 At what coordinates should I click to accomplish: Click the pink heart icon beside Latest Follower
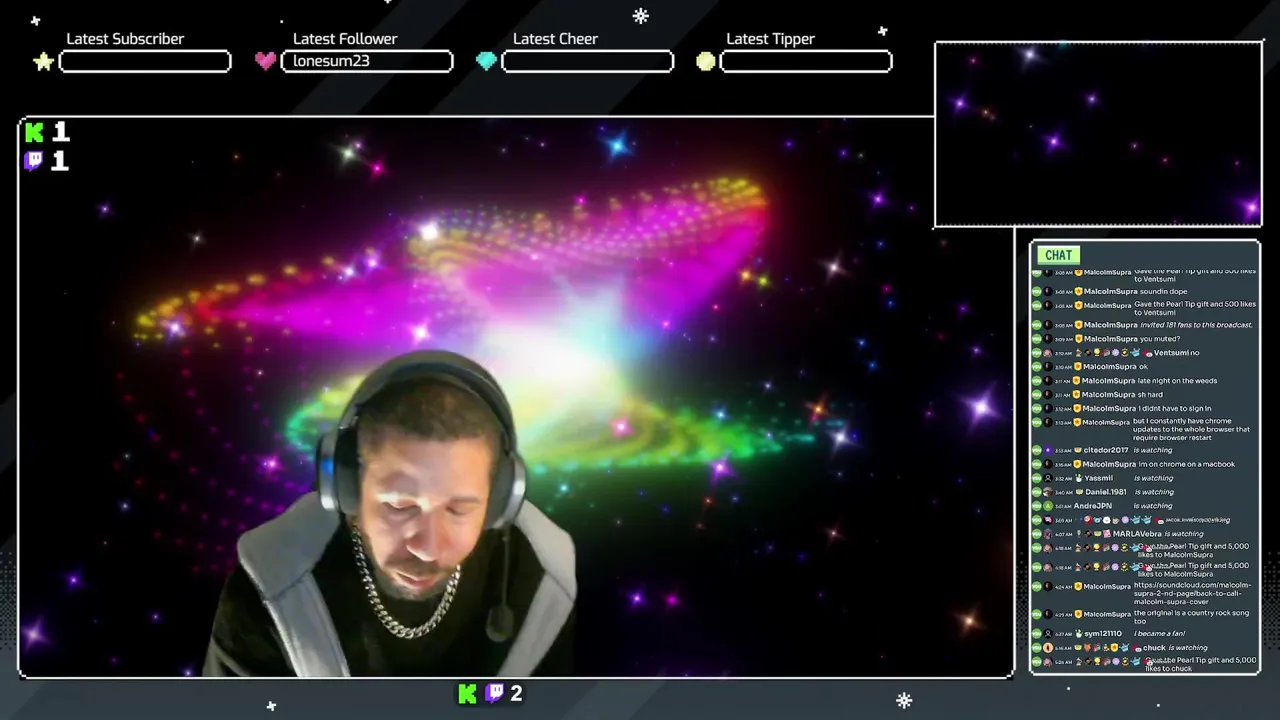tap(265, 61)
